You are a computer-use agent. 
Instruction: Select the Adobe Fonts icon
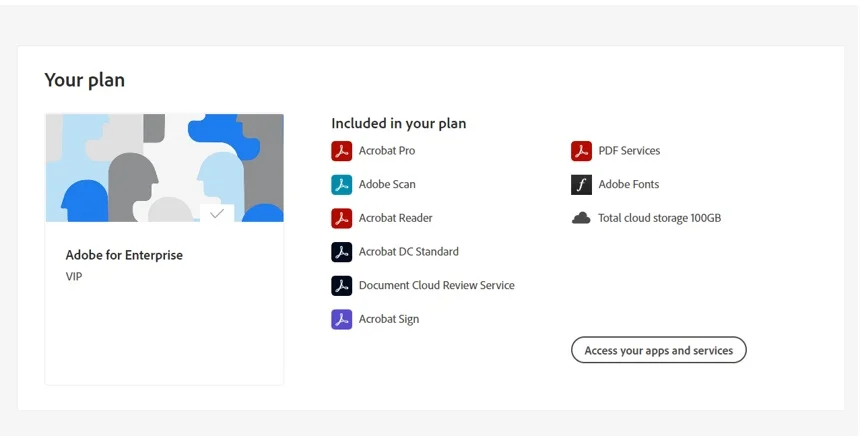coord(581,185)
